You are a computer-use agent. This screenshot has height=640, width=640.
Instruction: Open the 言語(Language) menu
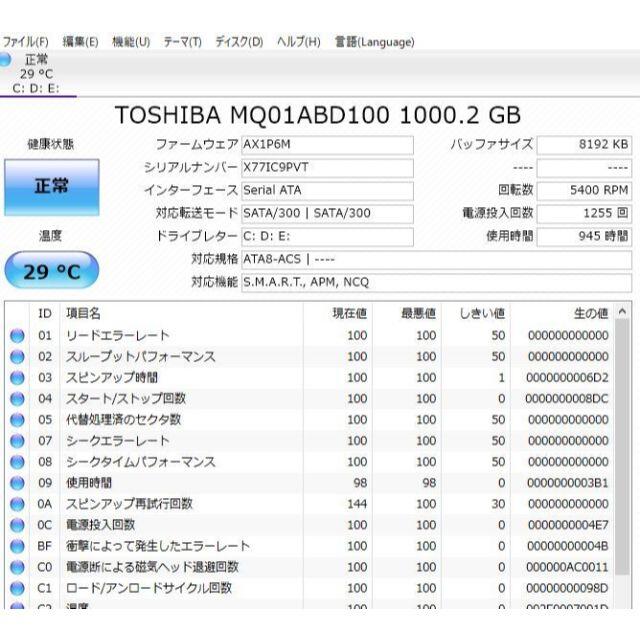pos(374,42)
